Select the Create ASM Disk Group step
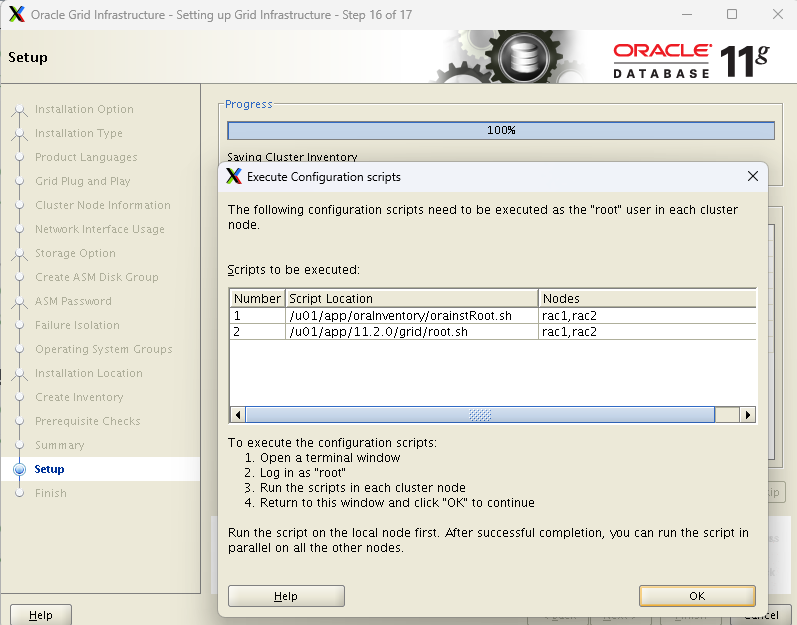 [x=97, y=277]
